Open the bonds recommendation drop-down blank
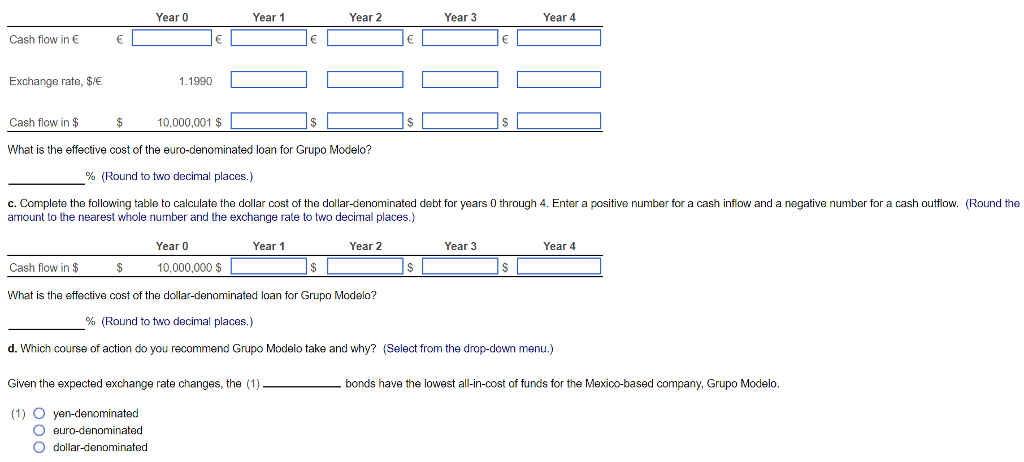Screen dimensions: 1024x462 (x=302, y=384)
